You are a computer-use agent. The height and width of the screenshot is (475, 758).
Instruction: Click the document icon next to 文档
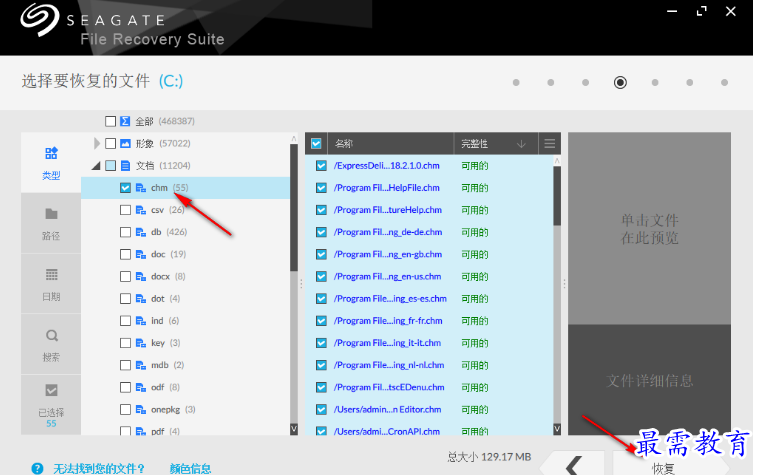pyautogui.click(x=125, y=165)
